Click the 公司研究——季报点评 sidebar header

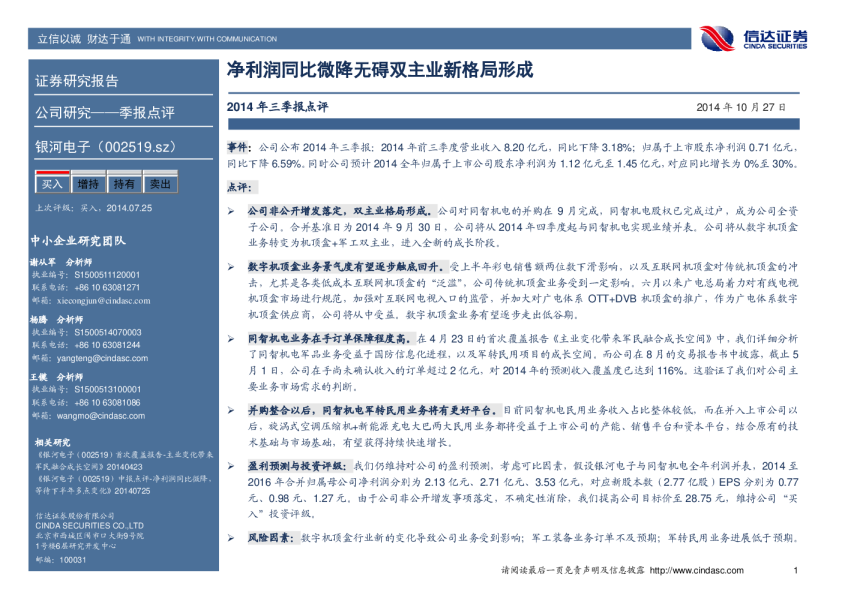tap(105, 112)
